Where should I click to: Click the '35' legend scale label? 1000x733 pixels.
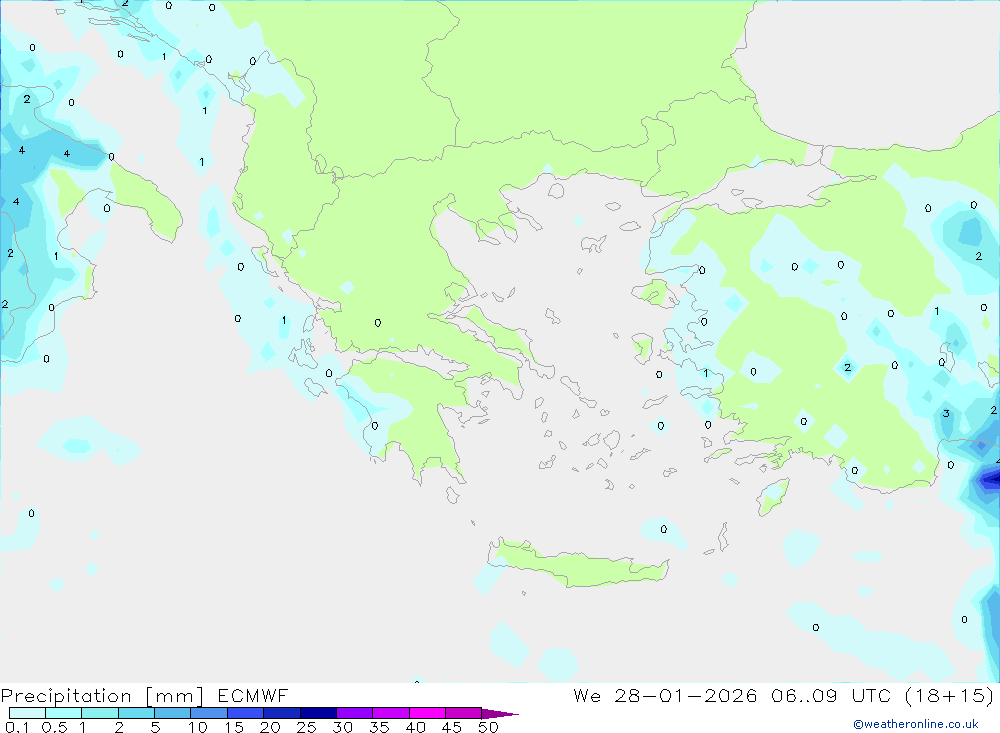click(379, 727)
